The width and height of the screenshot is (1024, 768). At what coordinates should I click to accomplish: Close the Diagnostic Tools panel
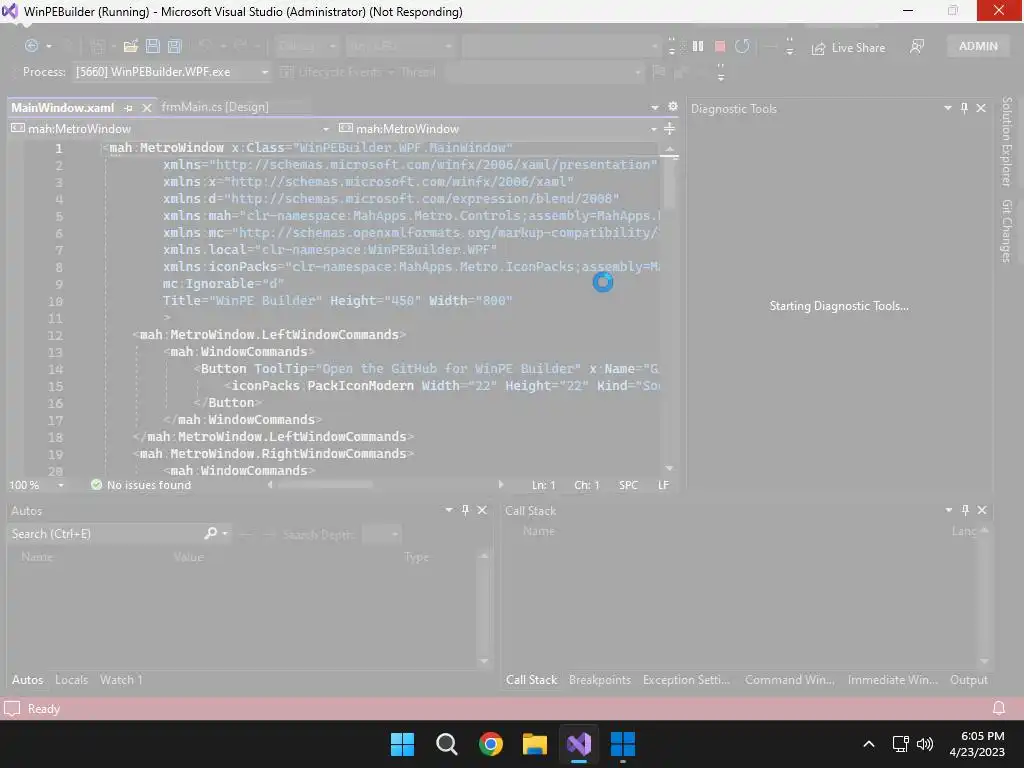click(x=981, y=108)
